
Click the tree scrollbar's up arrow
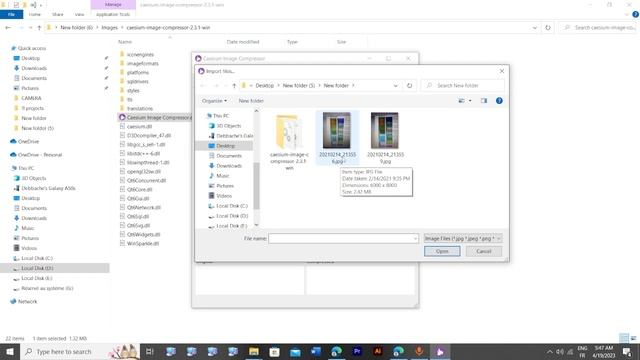click(256, 111)
